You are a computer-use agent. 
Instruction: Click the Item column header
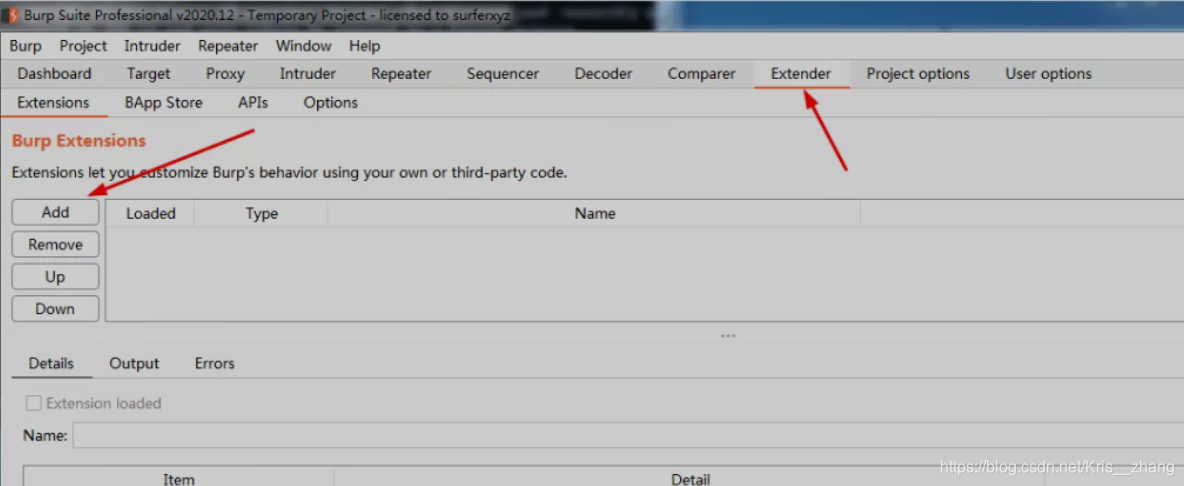[x=179, y=478]
